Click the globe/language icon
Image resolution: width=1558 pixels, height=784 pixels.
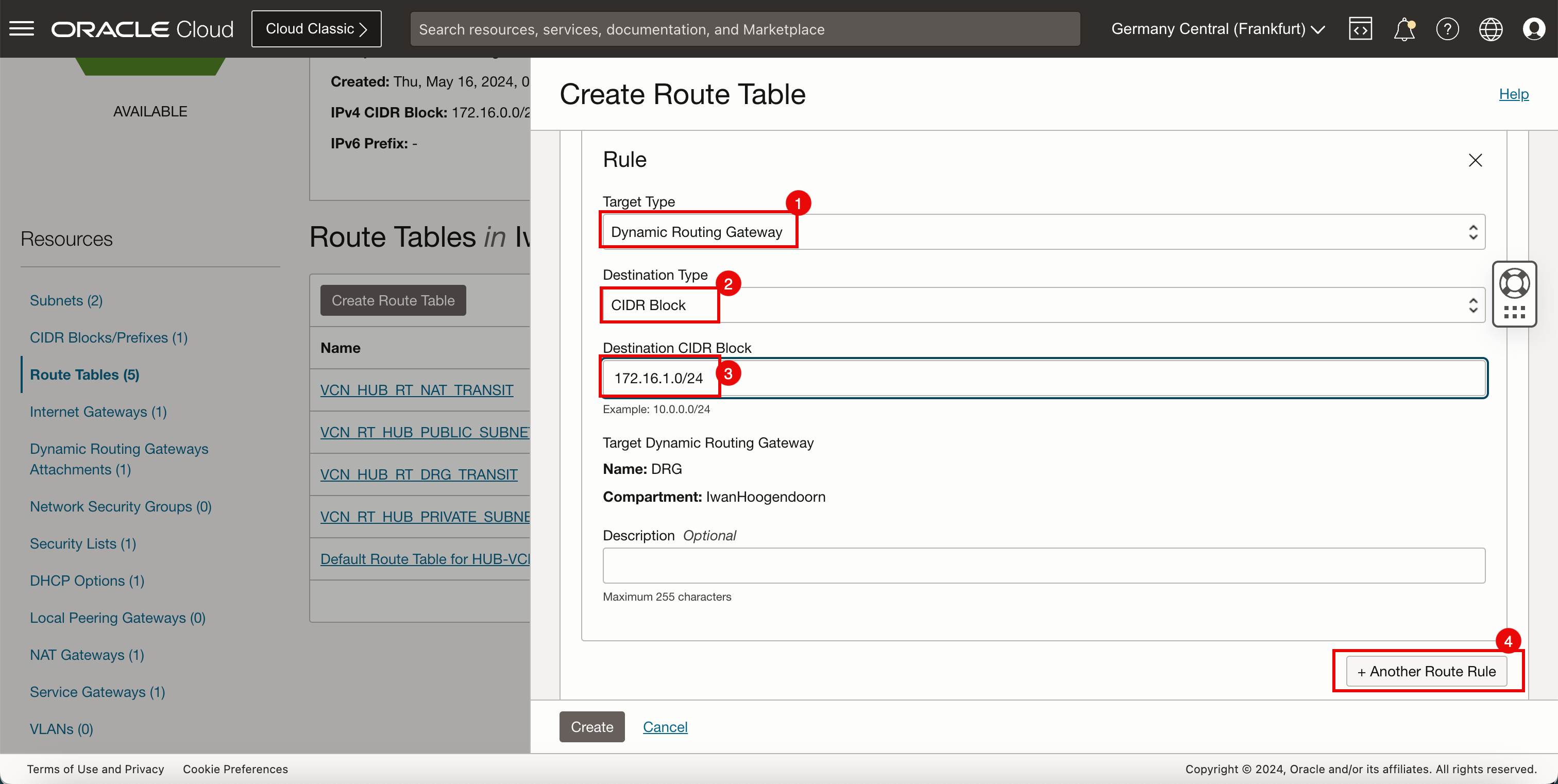click(x=1491, y=29)
